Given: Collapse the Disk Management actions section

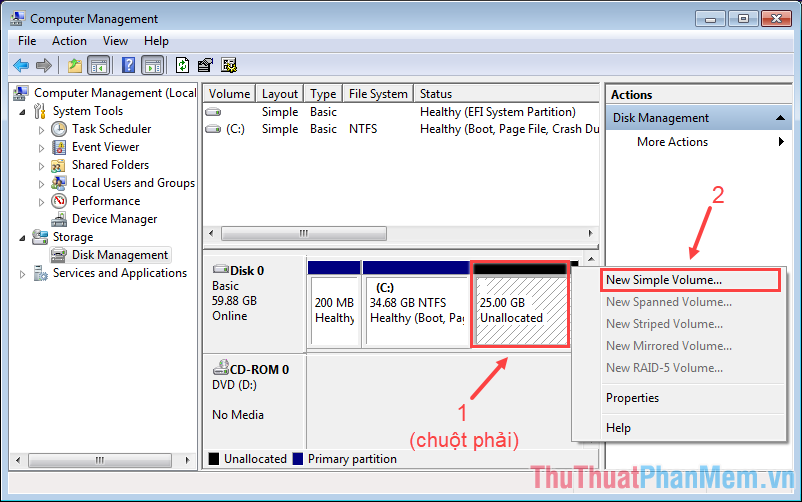Looking at the screenshot, I should pyautogui.click(x=780, y=118).
